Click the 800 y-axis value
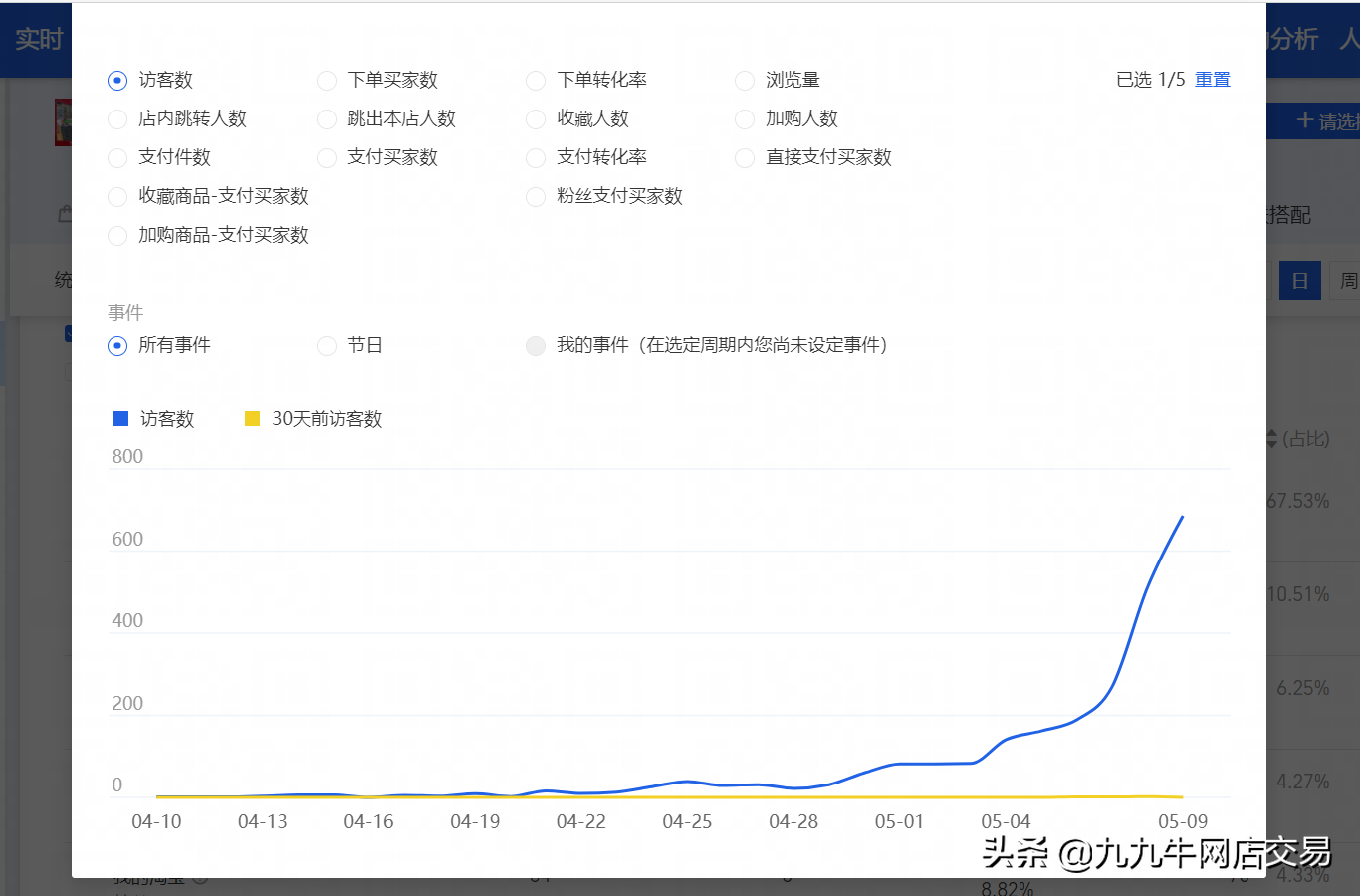The image size is (1360, 896). click(x=127, y=457)
